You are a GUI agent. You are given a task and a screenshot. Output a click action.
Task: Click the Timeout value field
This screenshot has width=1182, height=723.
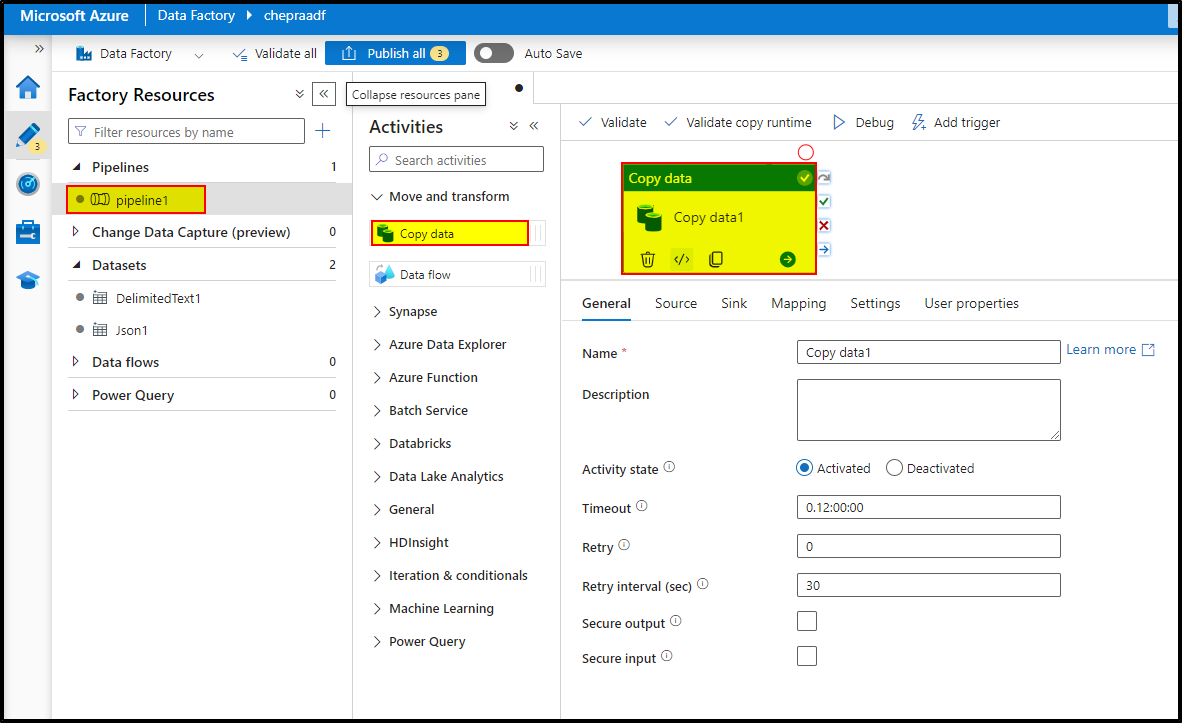pos(929,507)
